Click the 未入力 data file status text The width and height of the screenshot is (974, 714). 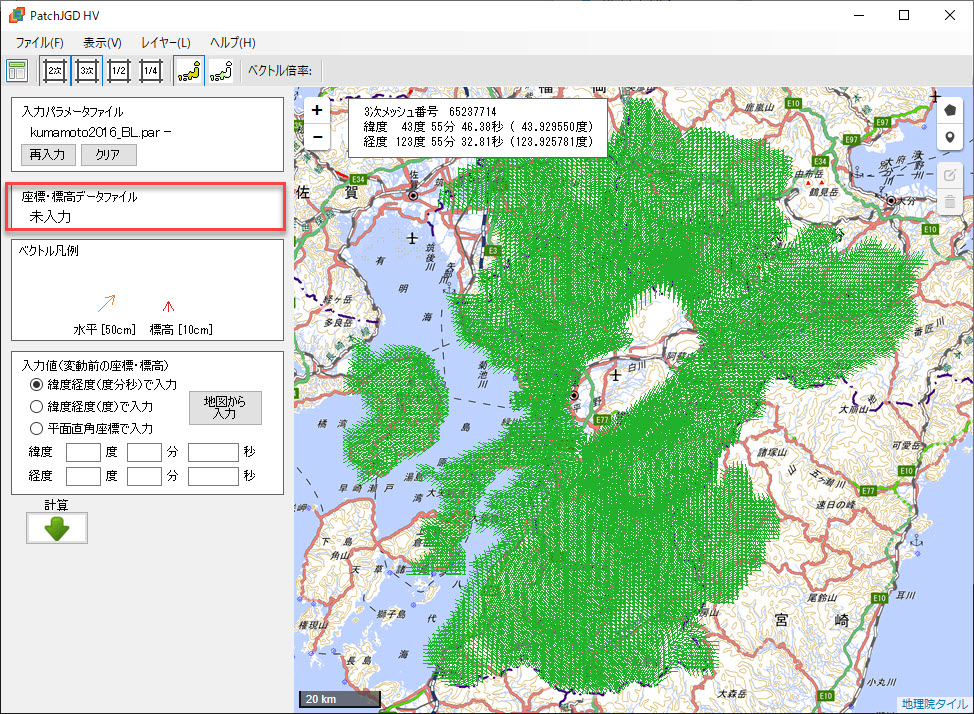click(x=50, y=217)
